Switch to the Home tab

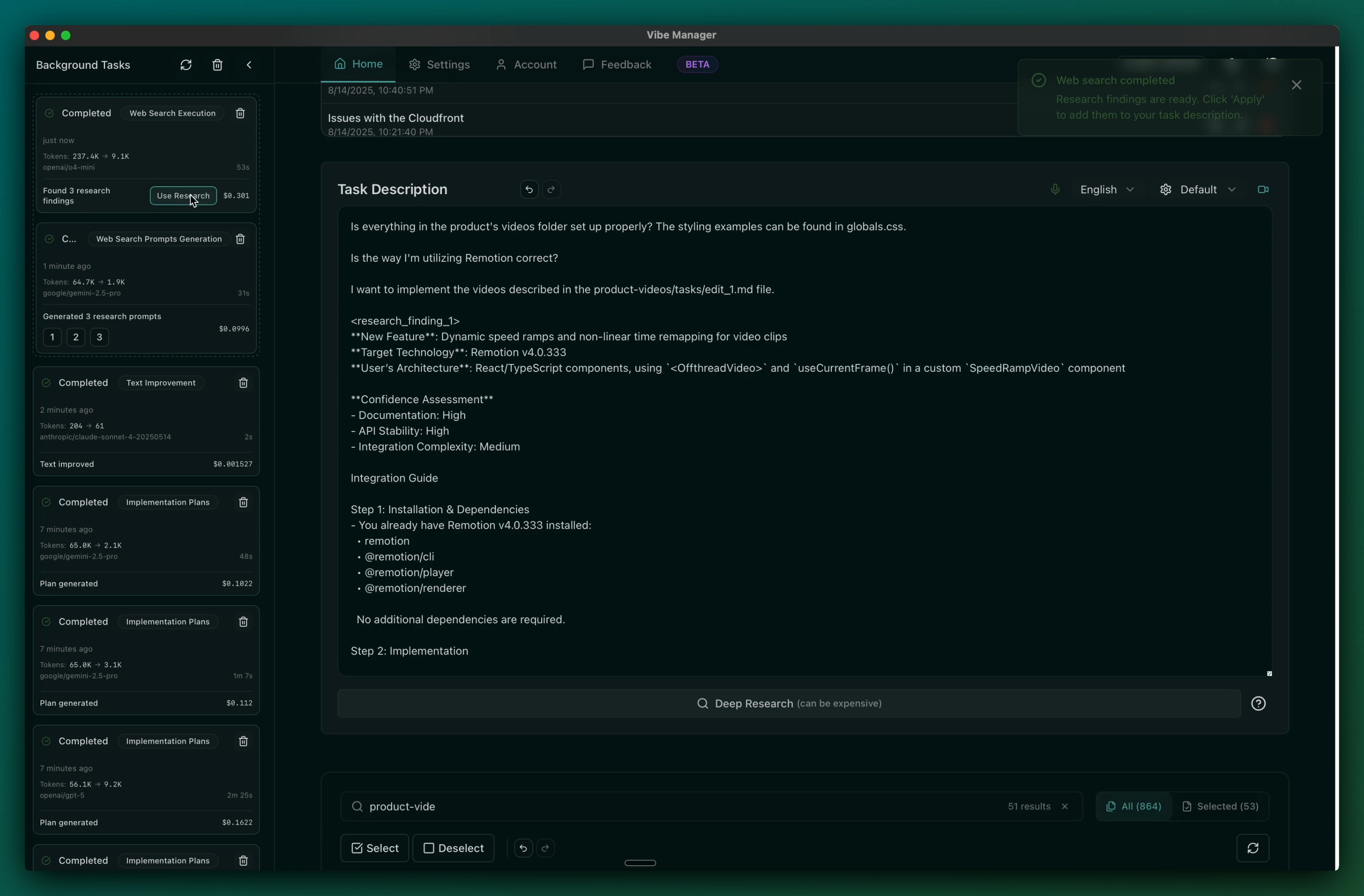[358, 63]
